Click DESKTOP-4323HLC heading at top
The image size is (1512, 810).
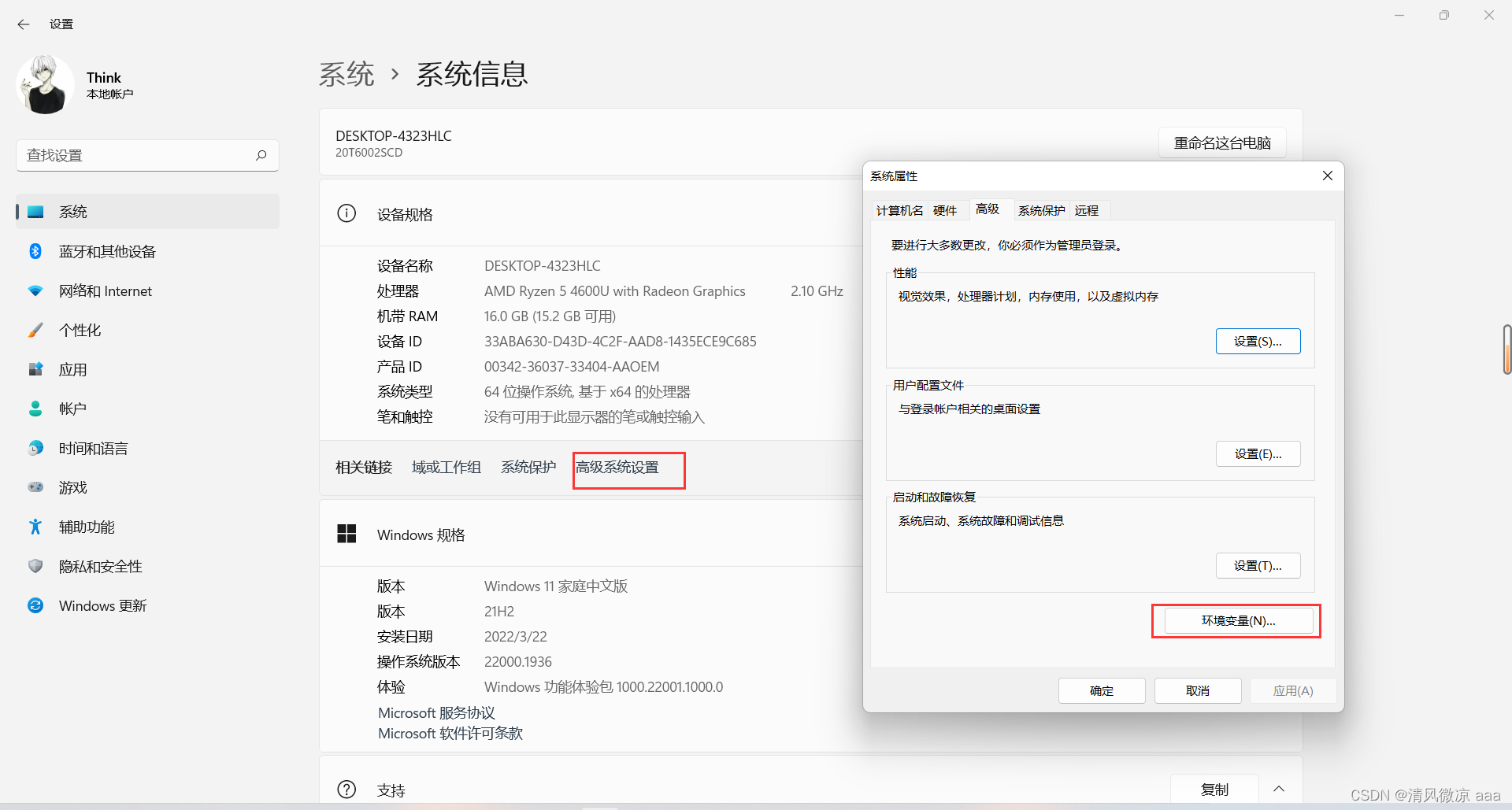pyautogui.click(x=394, y=135)
